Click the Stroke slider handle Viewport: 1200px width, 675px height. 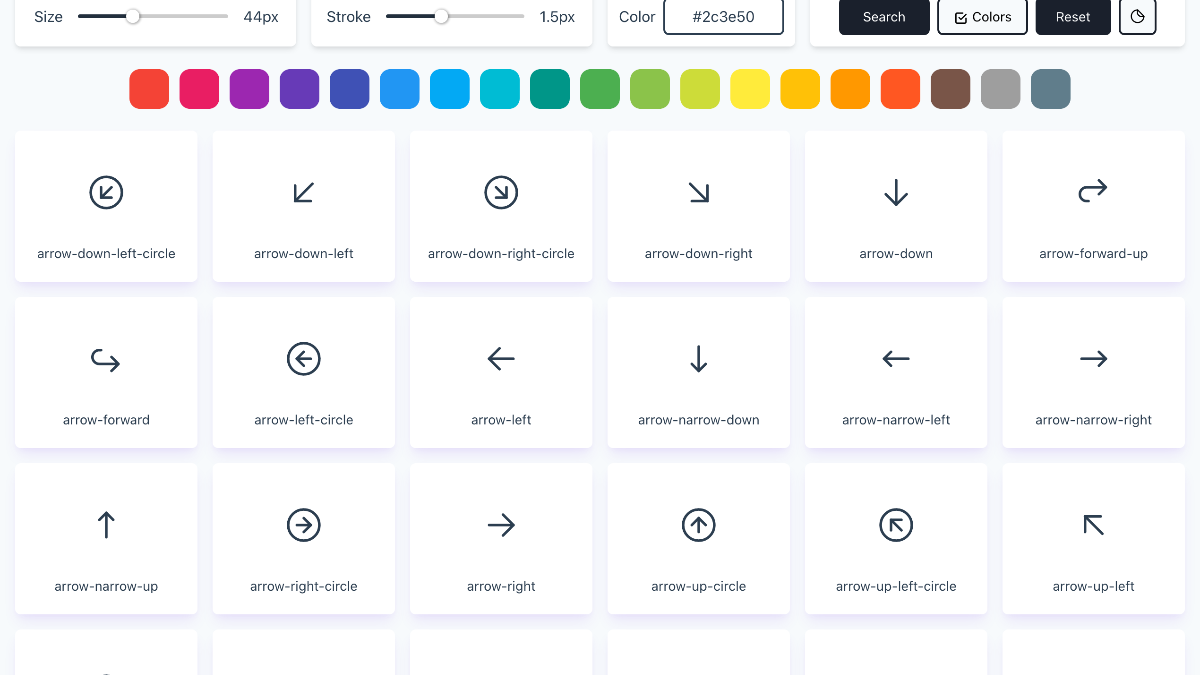tap(441, 16)
